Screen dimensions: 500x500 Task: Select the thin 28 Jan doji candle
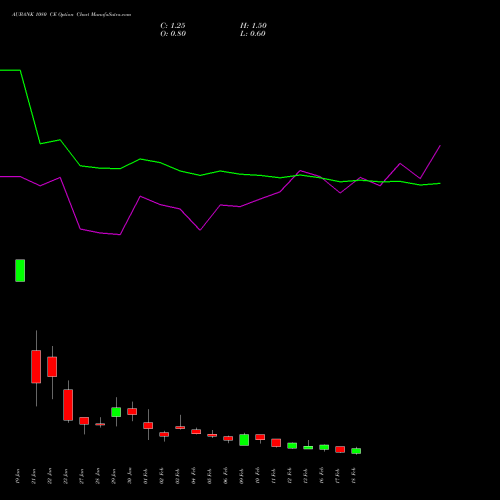tap(100, 424)
